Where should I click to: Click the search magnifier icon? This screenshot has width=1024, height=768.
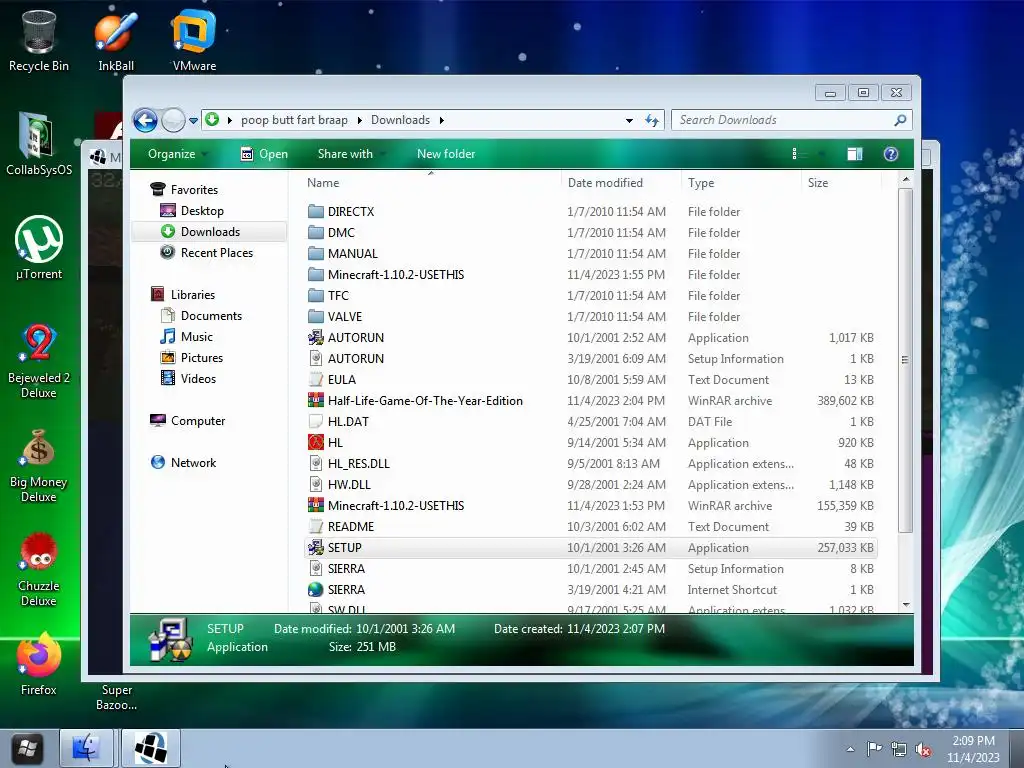[x=900, y=120]
